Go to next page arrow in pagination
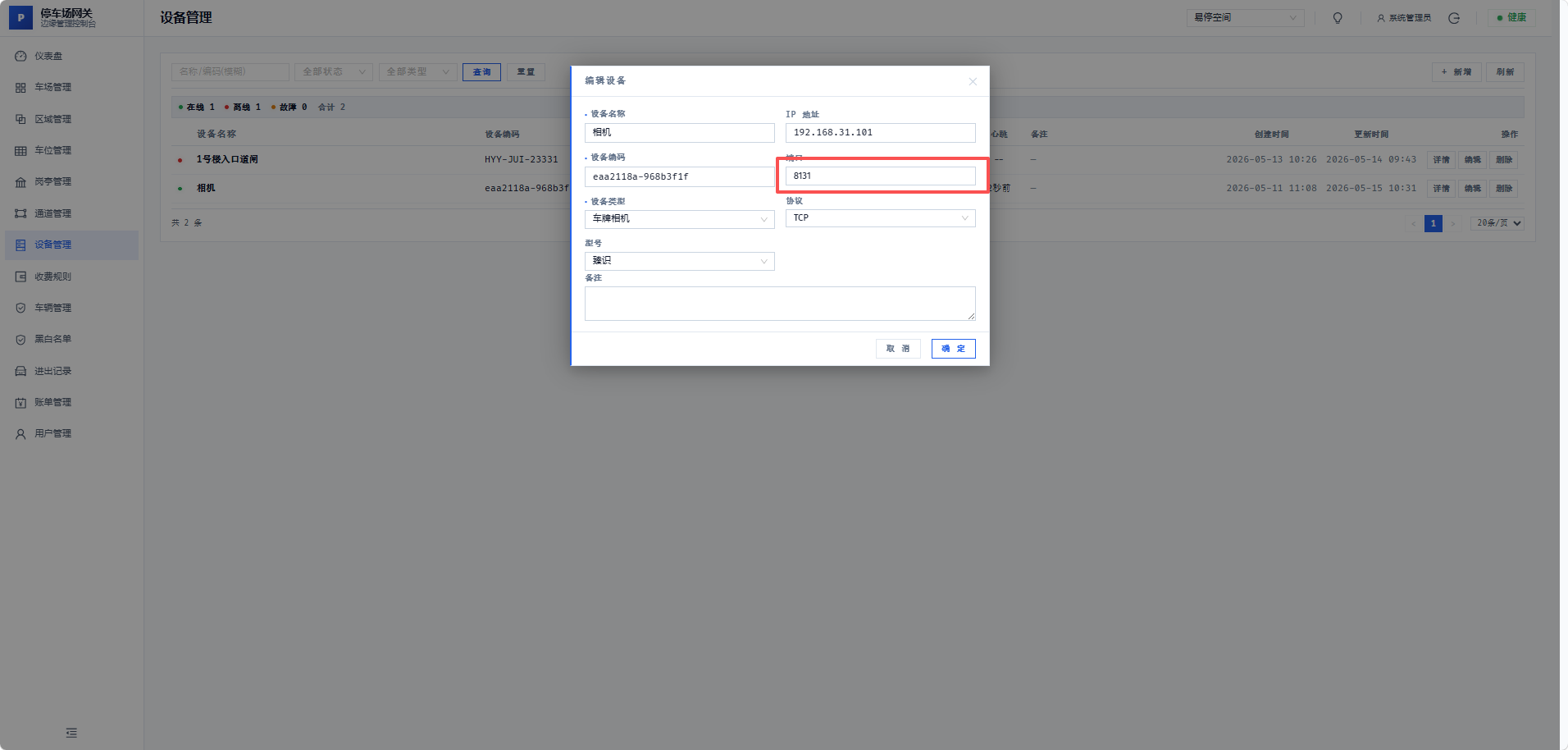Viewport: 1568px width, 750px height. pos(1453,223)
